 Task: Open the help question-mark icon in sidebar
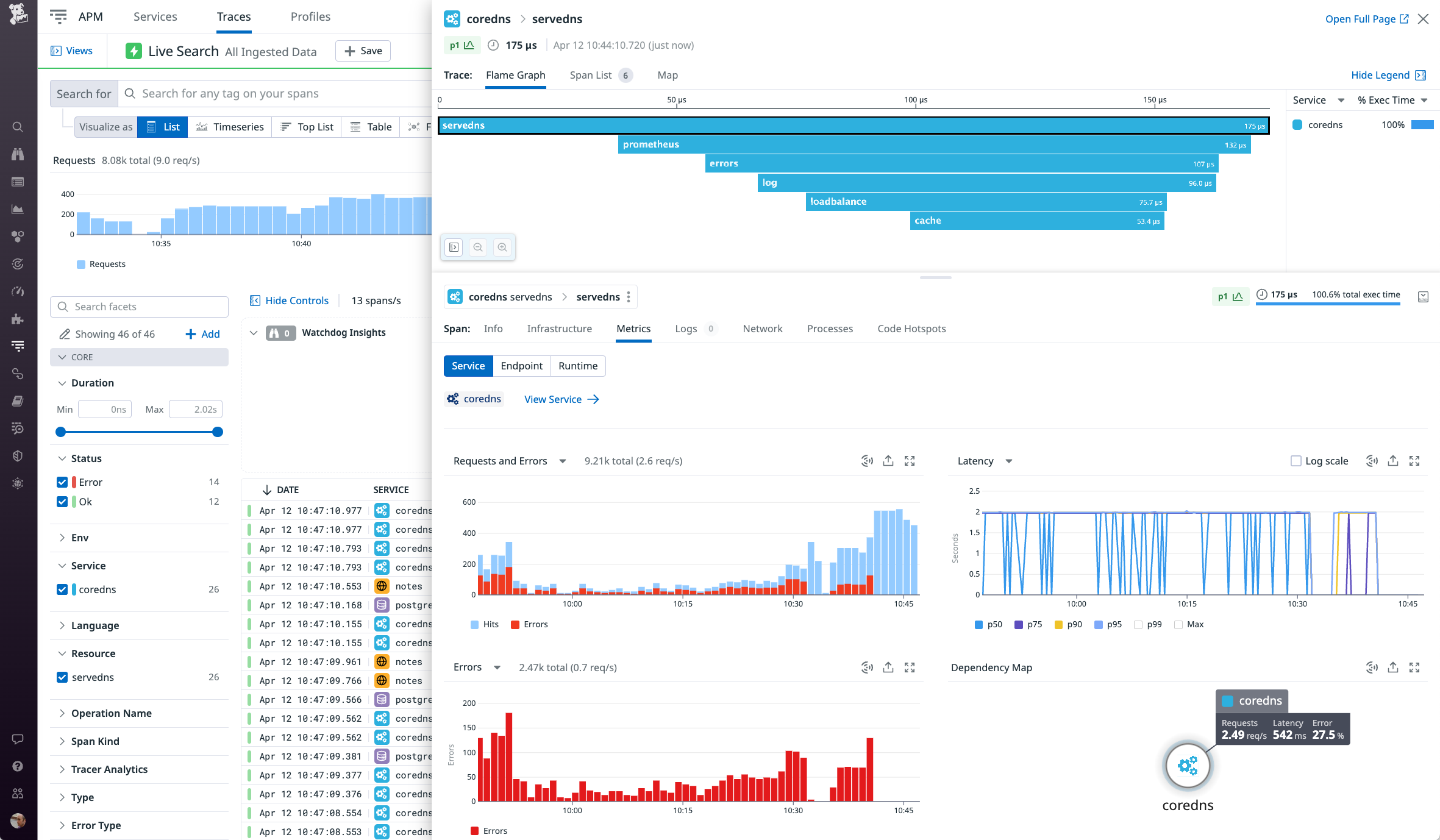coord(18,767)
